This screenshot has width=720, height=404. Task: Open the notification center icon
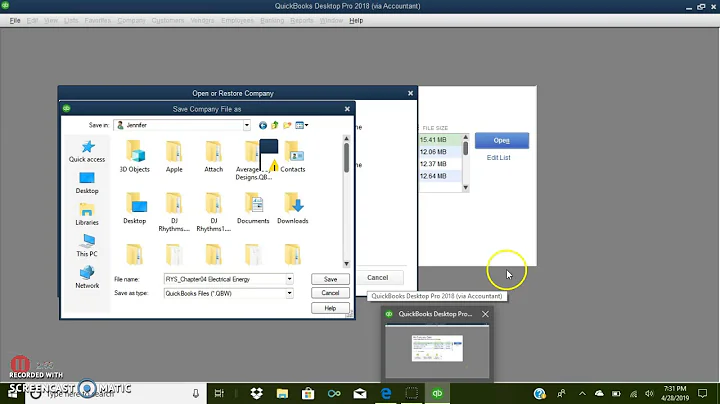click(x=703, y=393)
